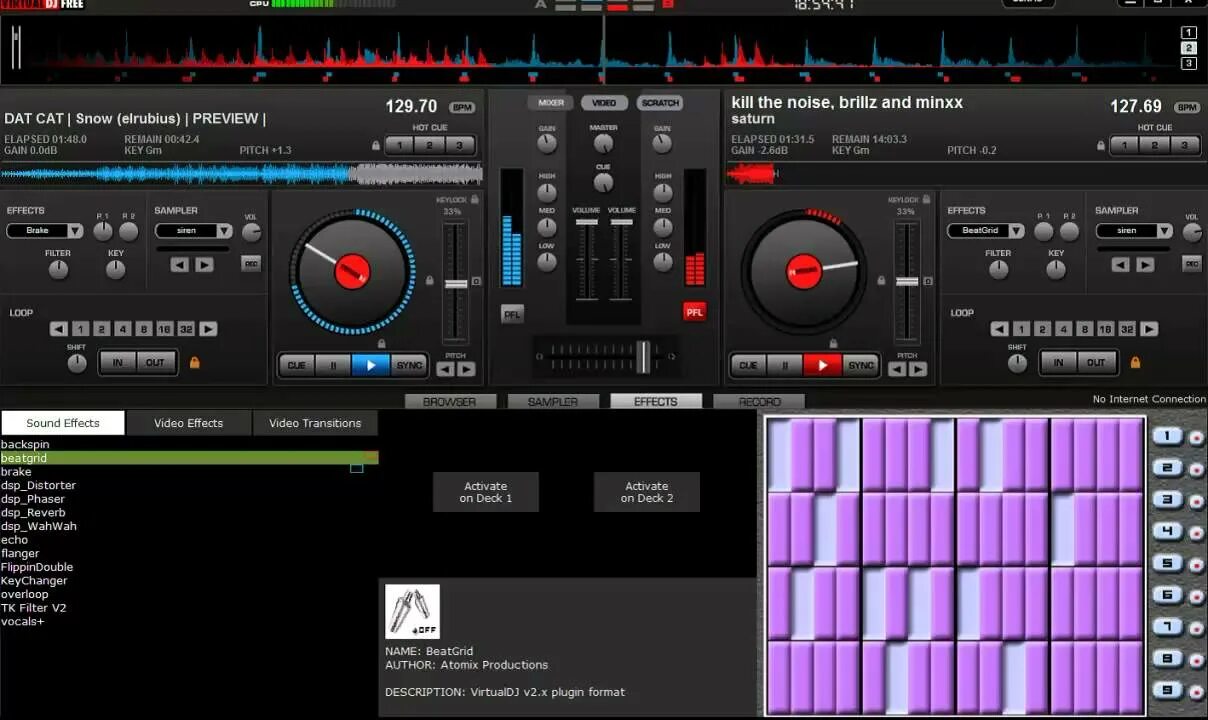Toggle right deck loop lock icon

(x=1135, y=362)
